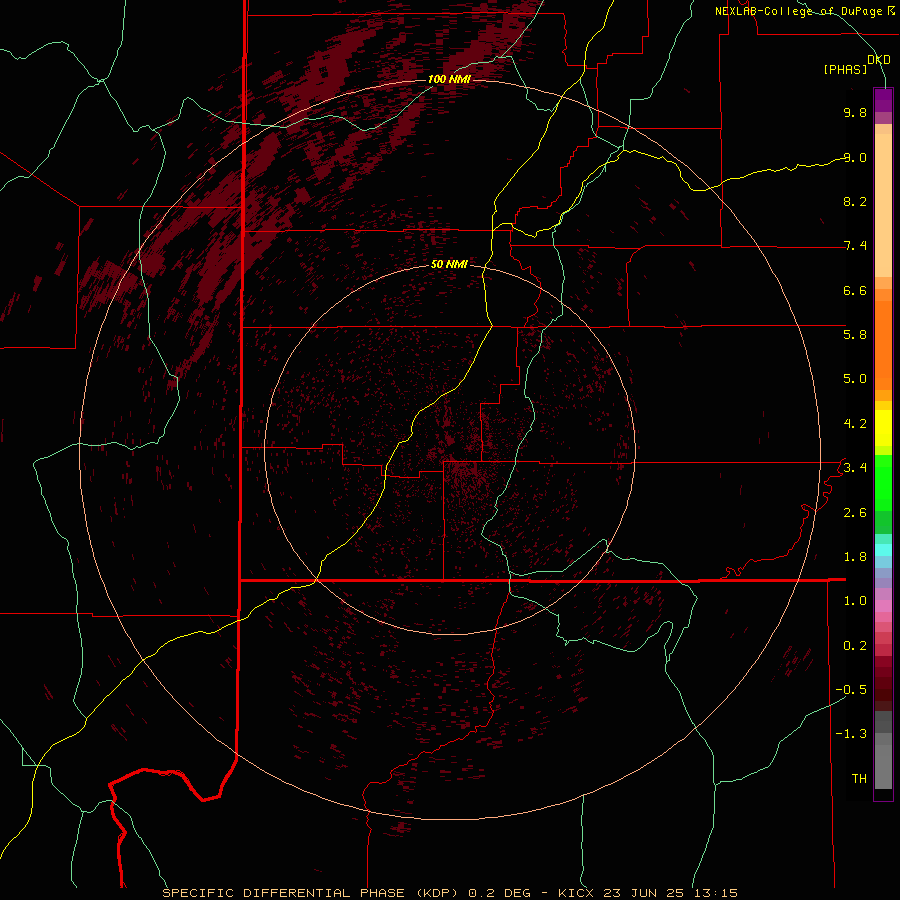Viewport: 900px width, 900px height.
Task: Click the "[PHAS]" label above the color bar
Action: 845,70
